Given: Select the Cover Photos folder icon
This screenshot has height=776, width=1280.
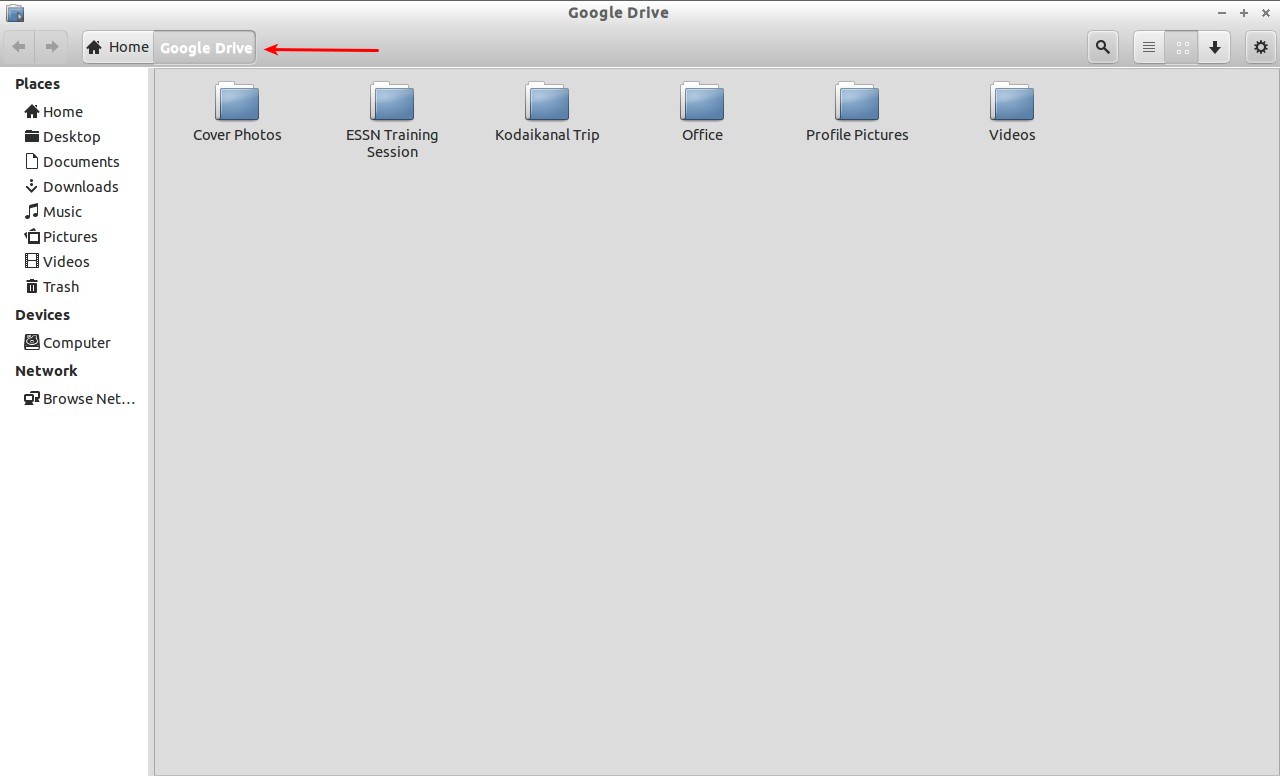Looking at the screenshot, I should coord(237,102).
